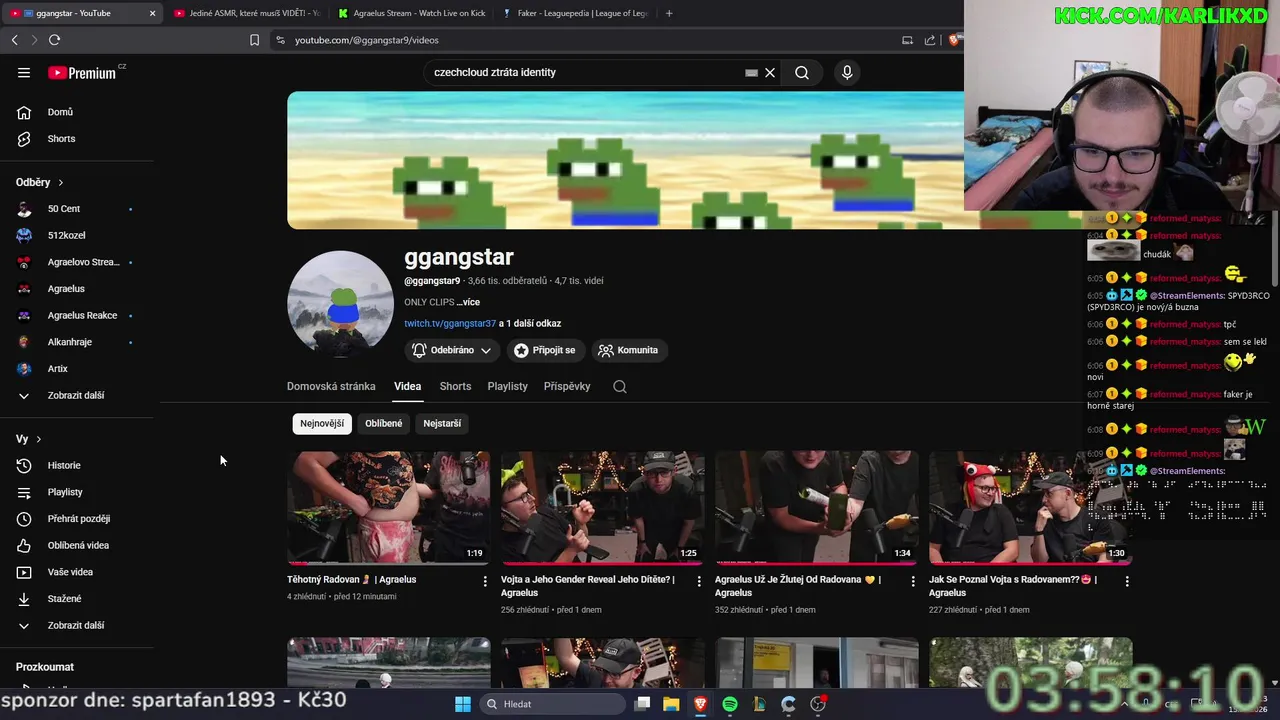Image resolution: width=1280 pixels, height=720 pixels.
Task: Start voice search with microphone icon
Action: tap(847, 72)
